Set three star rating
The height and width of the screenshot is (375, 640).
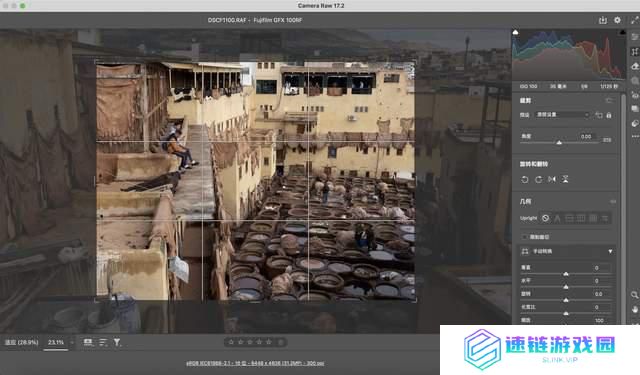(250, 342)
